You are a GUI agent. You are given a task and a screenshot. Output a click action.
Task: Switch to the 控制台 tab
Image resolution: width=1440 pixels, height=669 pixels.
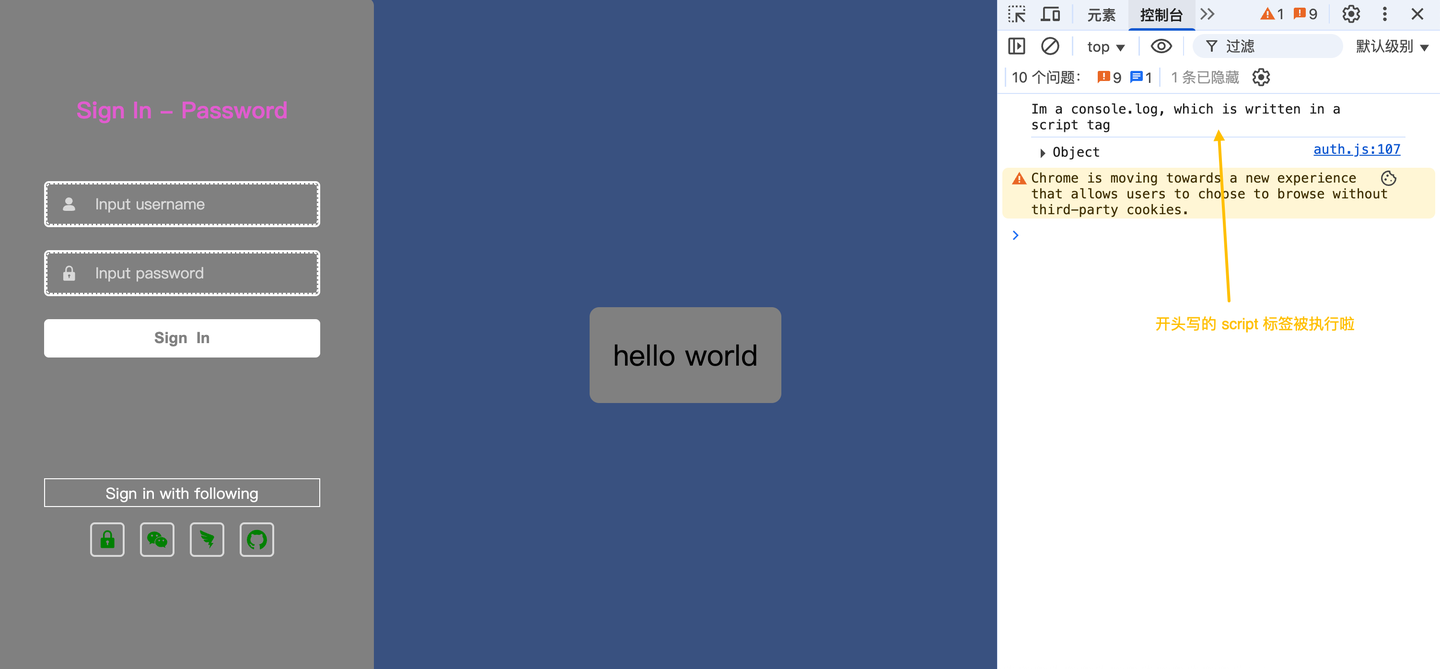[1161, 15]
